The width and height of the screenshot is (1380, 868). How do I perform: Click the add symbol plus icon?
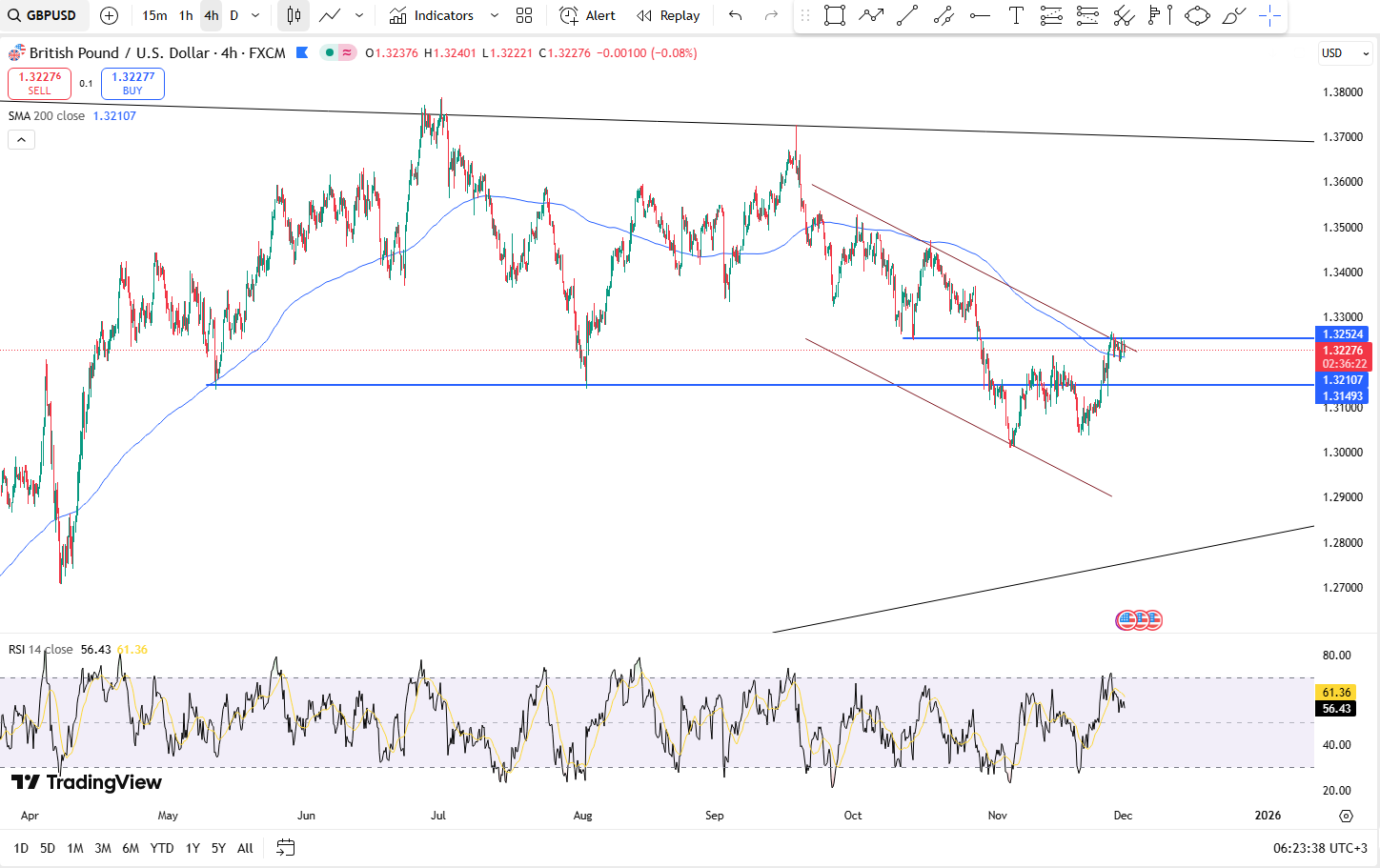pyautogui.click(x=109, y=15)
